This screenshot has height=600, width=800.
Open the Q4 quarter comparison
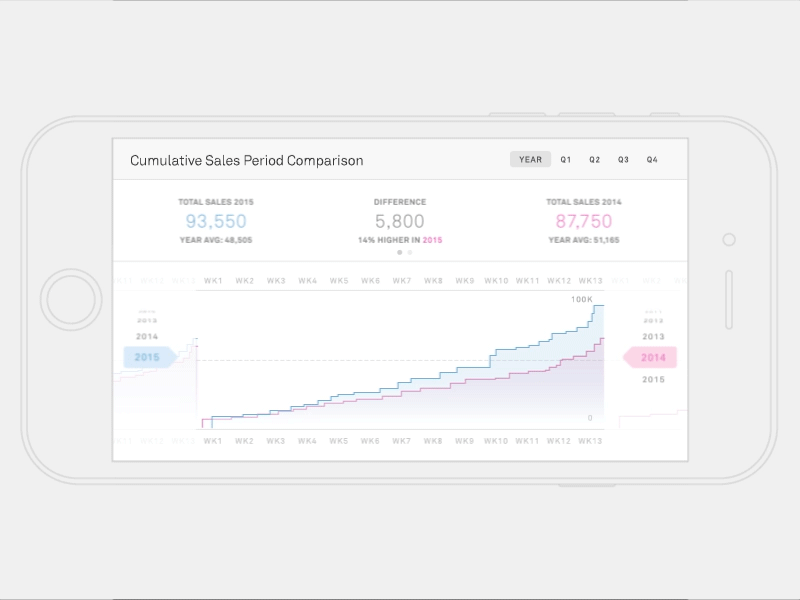tap(653, 158)
